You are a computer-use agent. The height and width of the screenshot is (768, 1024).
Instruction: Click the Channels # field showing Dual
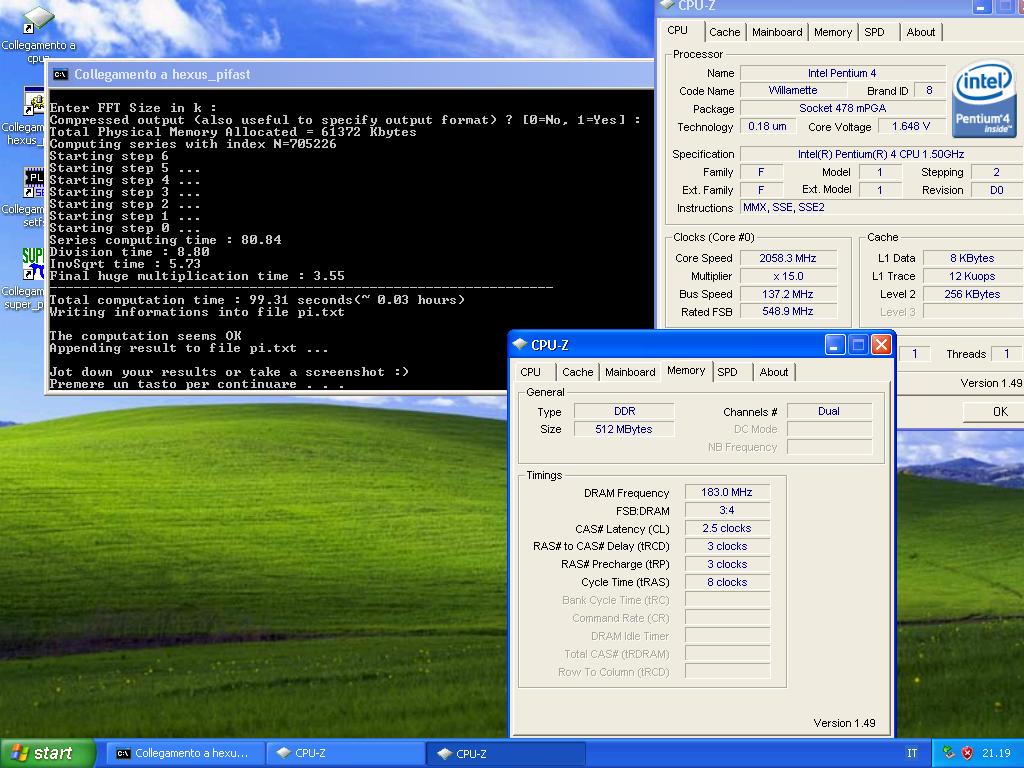coord(829,411)
